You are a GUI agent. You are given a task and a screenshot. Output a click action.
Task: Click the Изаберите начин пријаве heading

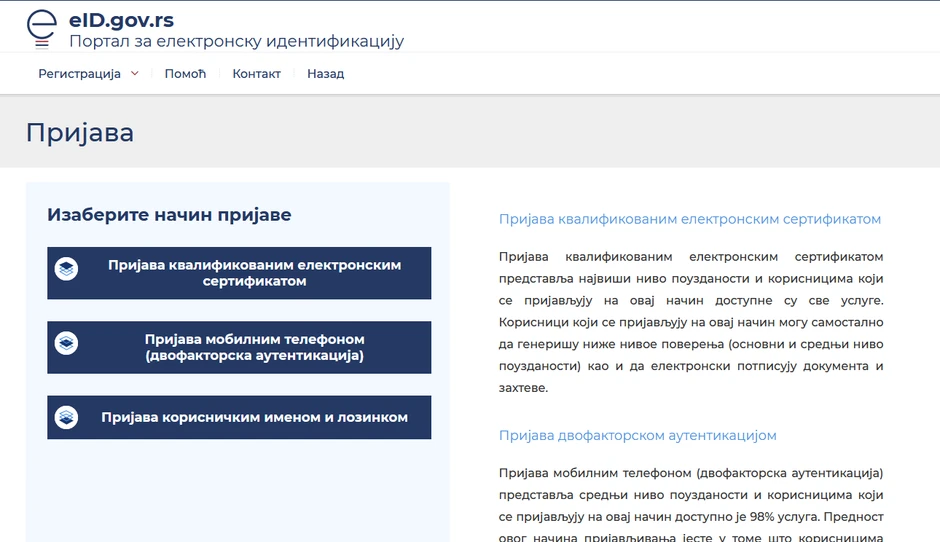tap(169, 215)
